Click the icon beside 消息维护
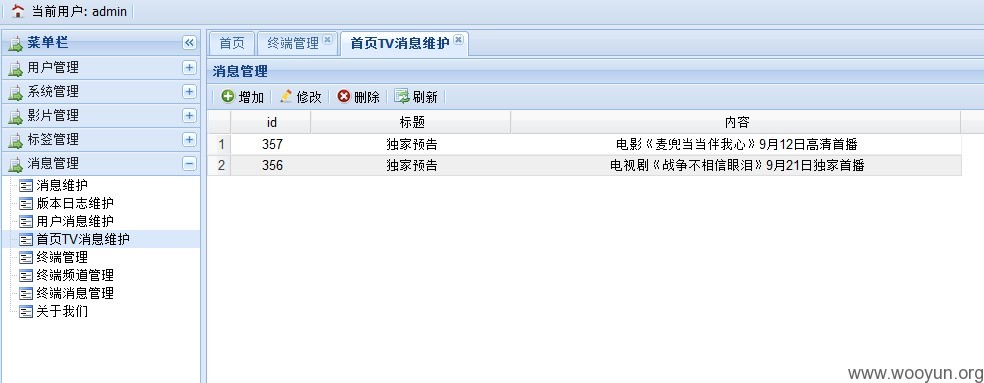Viewport: 984px width, 383px height. (26, 185)
